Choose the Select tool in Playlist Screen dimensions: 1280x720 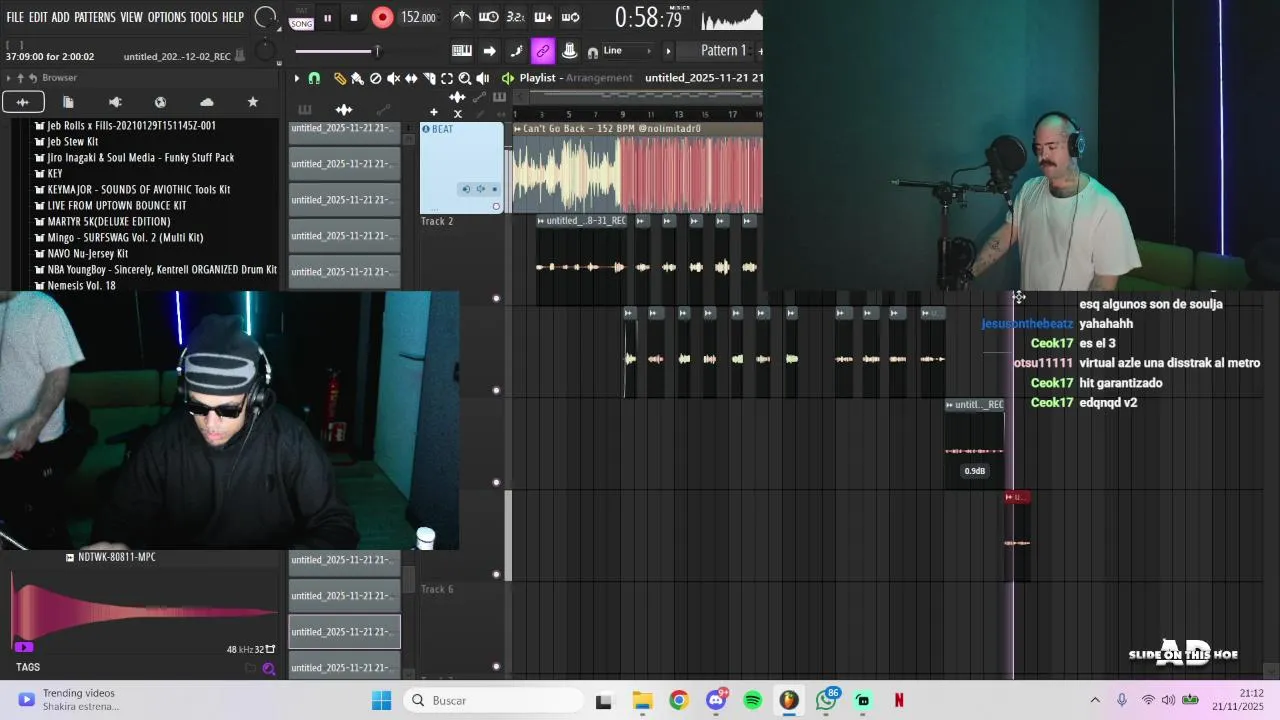point(447,78)
